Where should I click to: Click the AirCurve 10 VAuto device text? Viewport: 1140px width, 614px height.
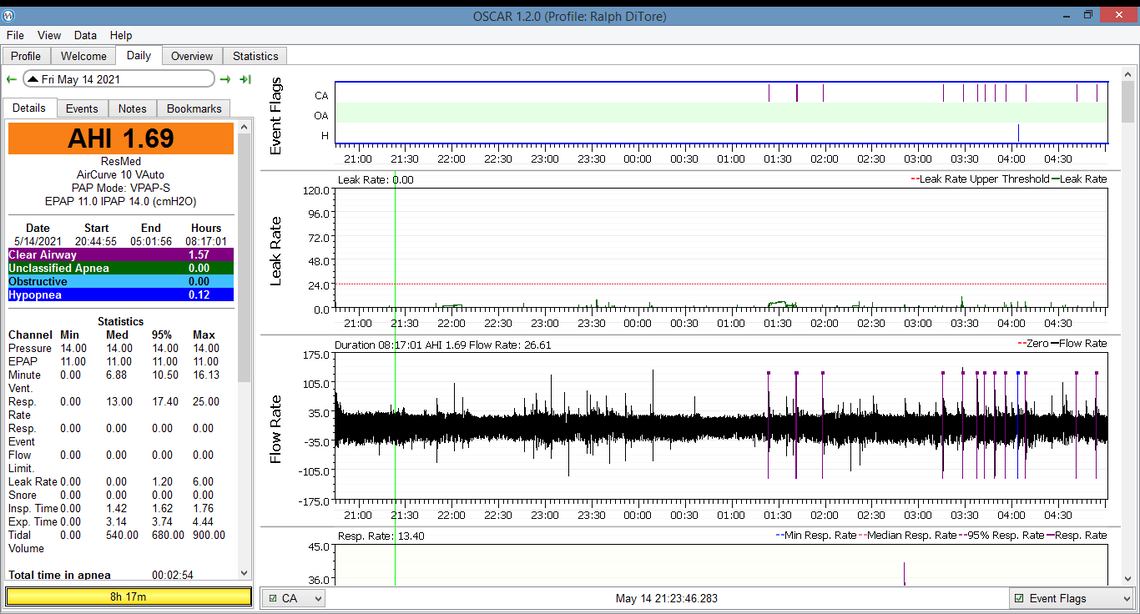tap(121, 174)
